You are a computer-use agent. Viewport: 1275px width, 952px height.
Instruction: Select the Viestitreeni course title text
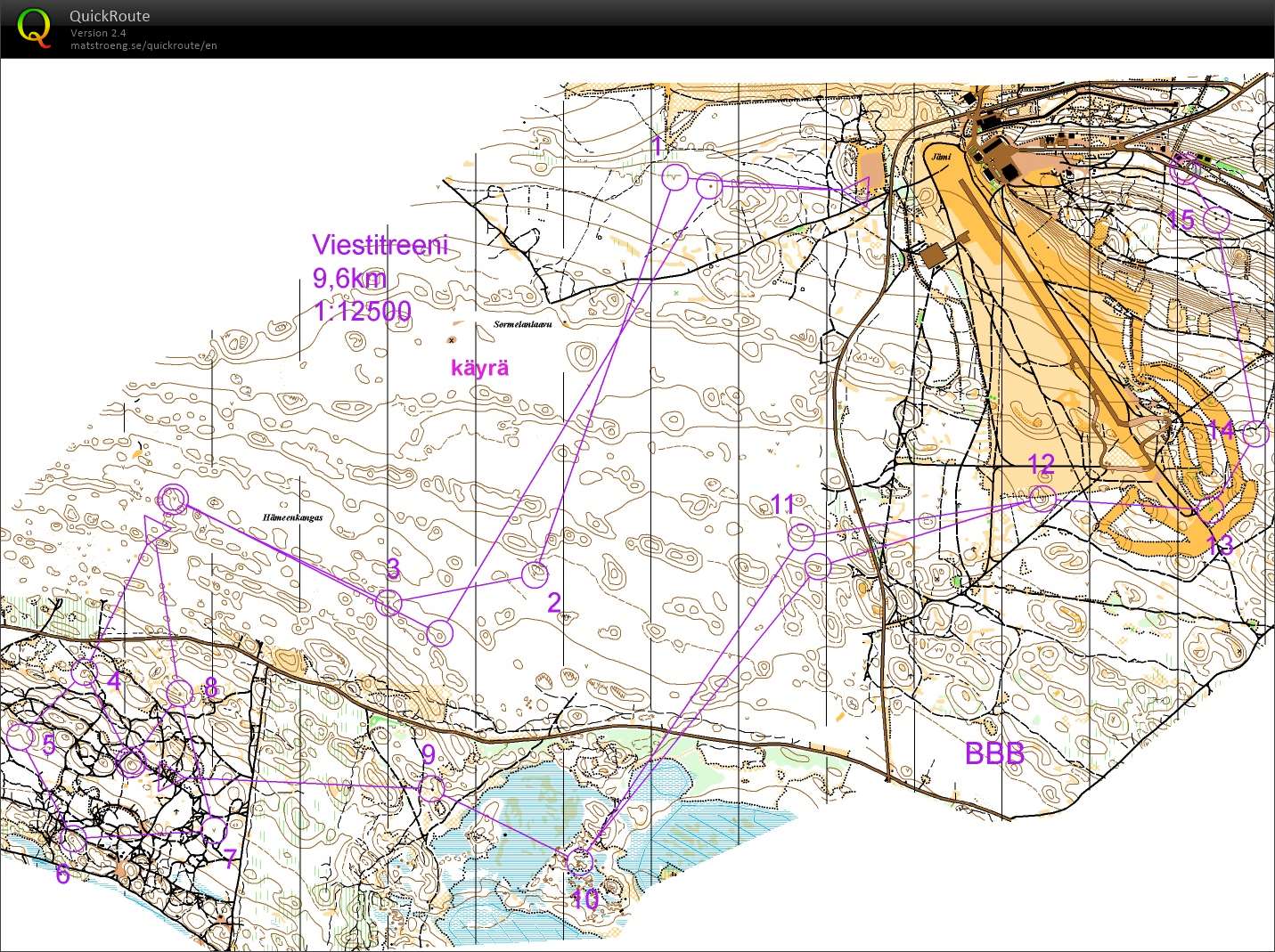(x=380, y=245)
